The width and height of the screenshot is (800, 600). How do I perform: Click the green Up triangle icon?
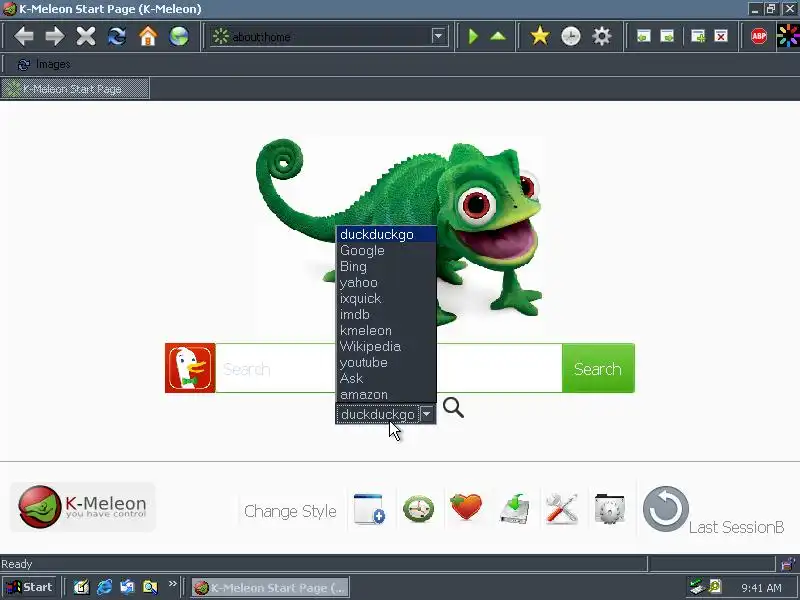[x=498, y=36]
